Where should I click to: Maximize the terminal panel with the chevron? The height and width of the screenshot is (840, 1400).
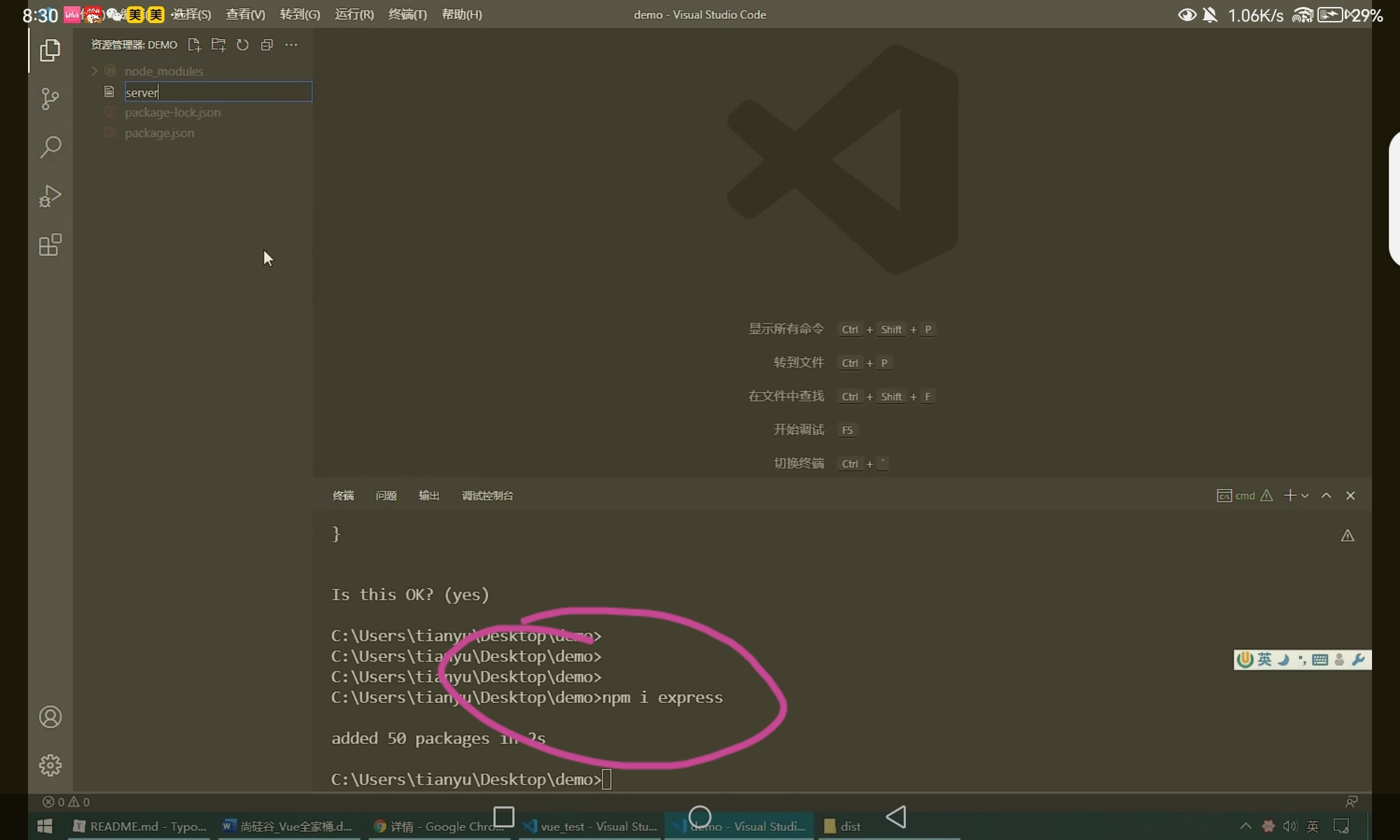click(x=1326, y=496)
